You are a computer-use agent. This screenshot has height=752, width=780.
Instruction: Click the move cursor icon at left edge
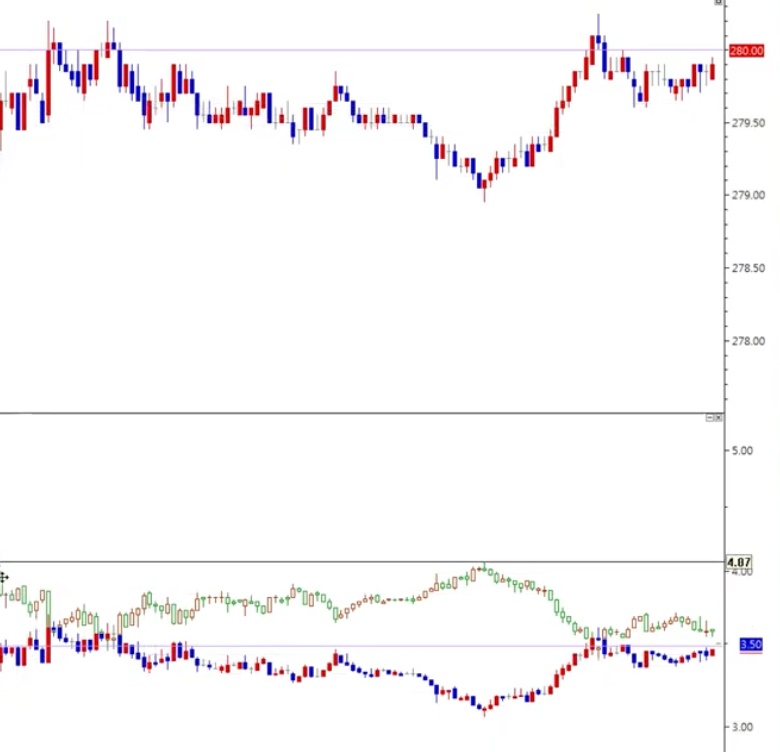pos(4,577)
